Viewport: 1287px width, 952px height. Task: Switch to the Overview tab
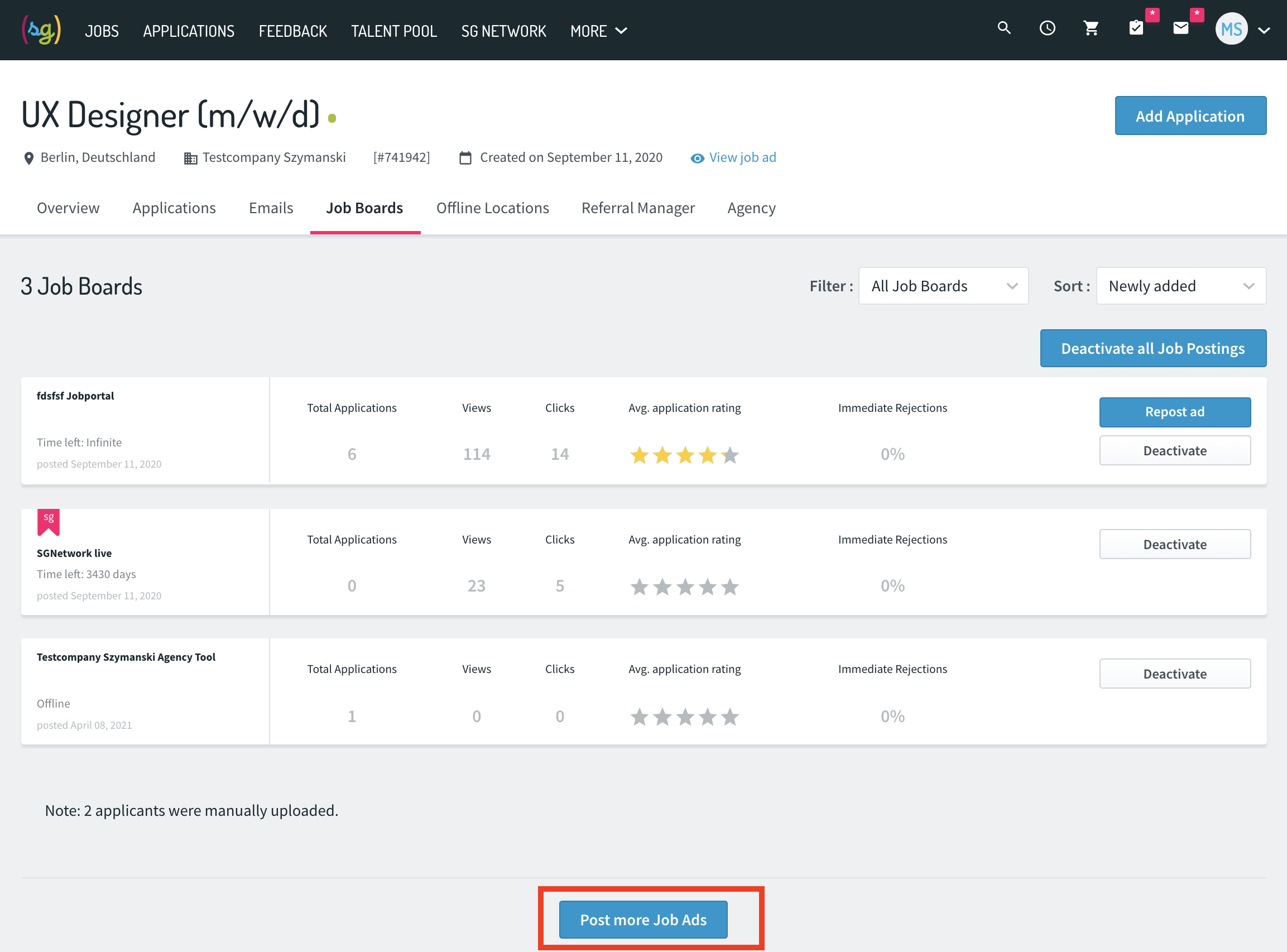click(68, 208)
